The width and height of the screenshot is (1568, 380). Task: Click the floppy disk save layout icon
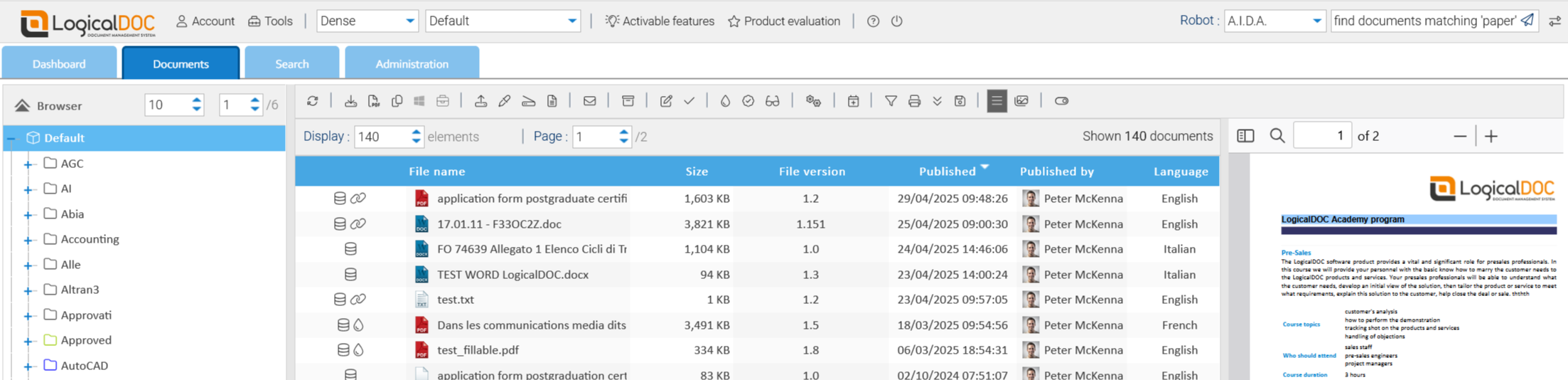pyautogui.click(x=960, y=101)
